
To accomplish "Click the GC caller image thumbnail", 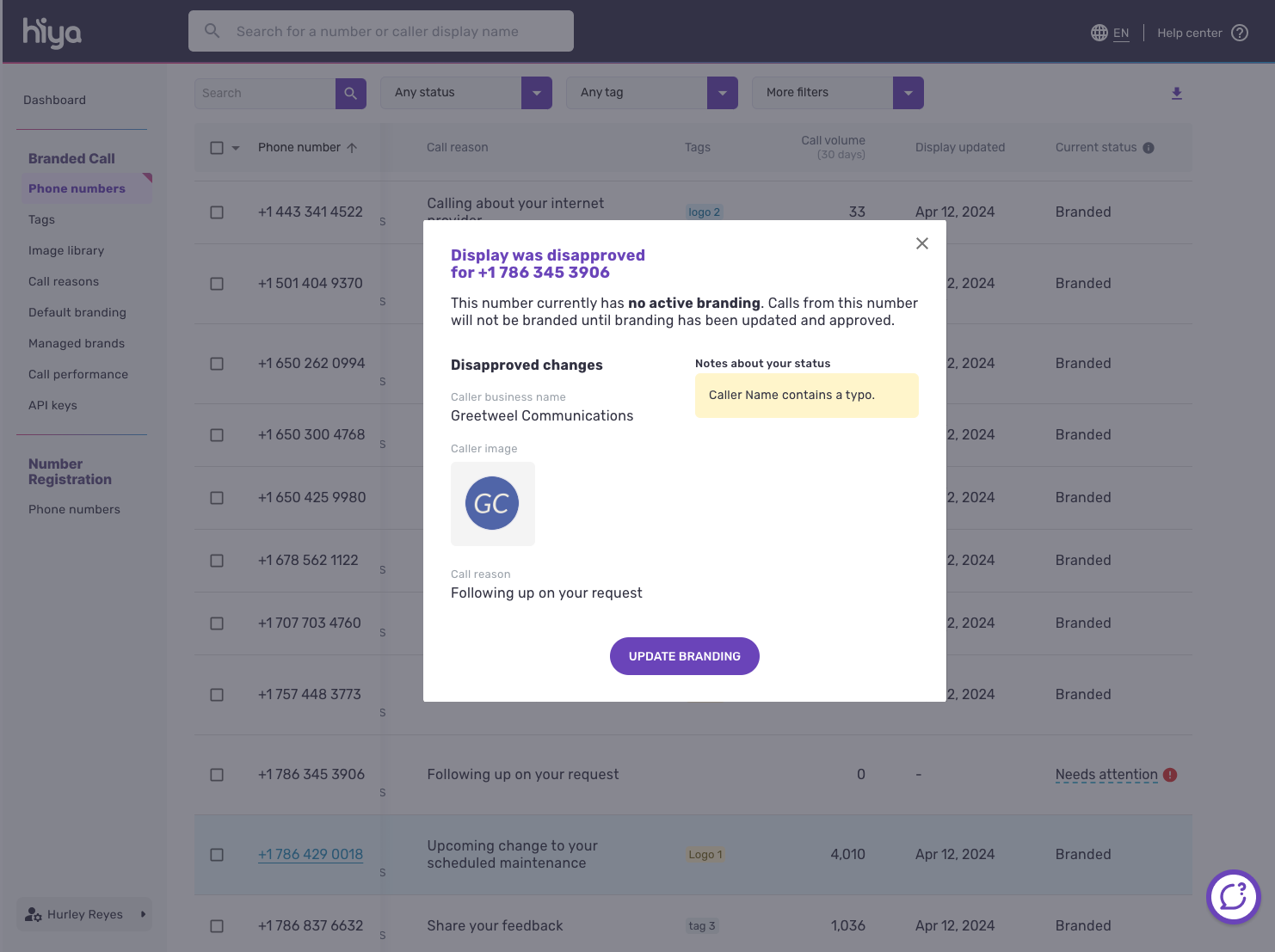I will click(x=492, y=503).
